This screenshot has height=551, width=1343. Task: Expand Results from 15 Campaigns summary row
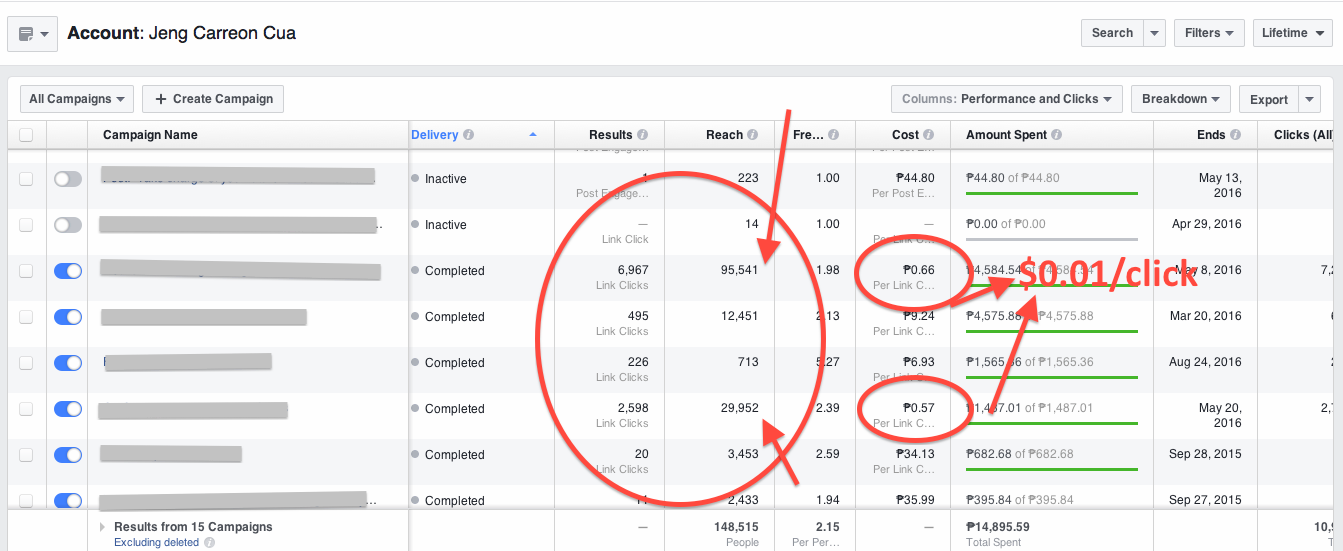click(103, 527)
